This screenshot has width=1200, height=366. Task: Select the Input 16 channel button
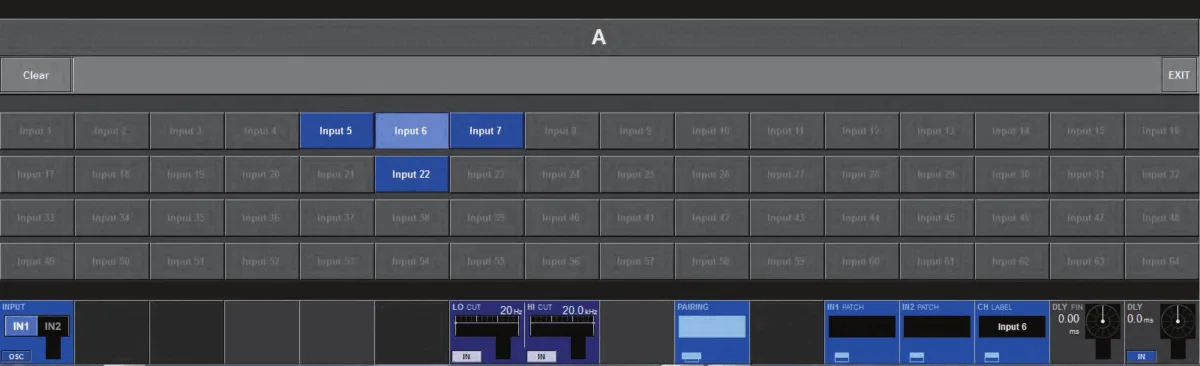click(x=1162, y=131)
